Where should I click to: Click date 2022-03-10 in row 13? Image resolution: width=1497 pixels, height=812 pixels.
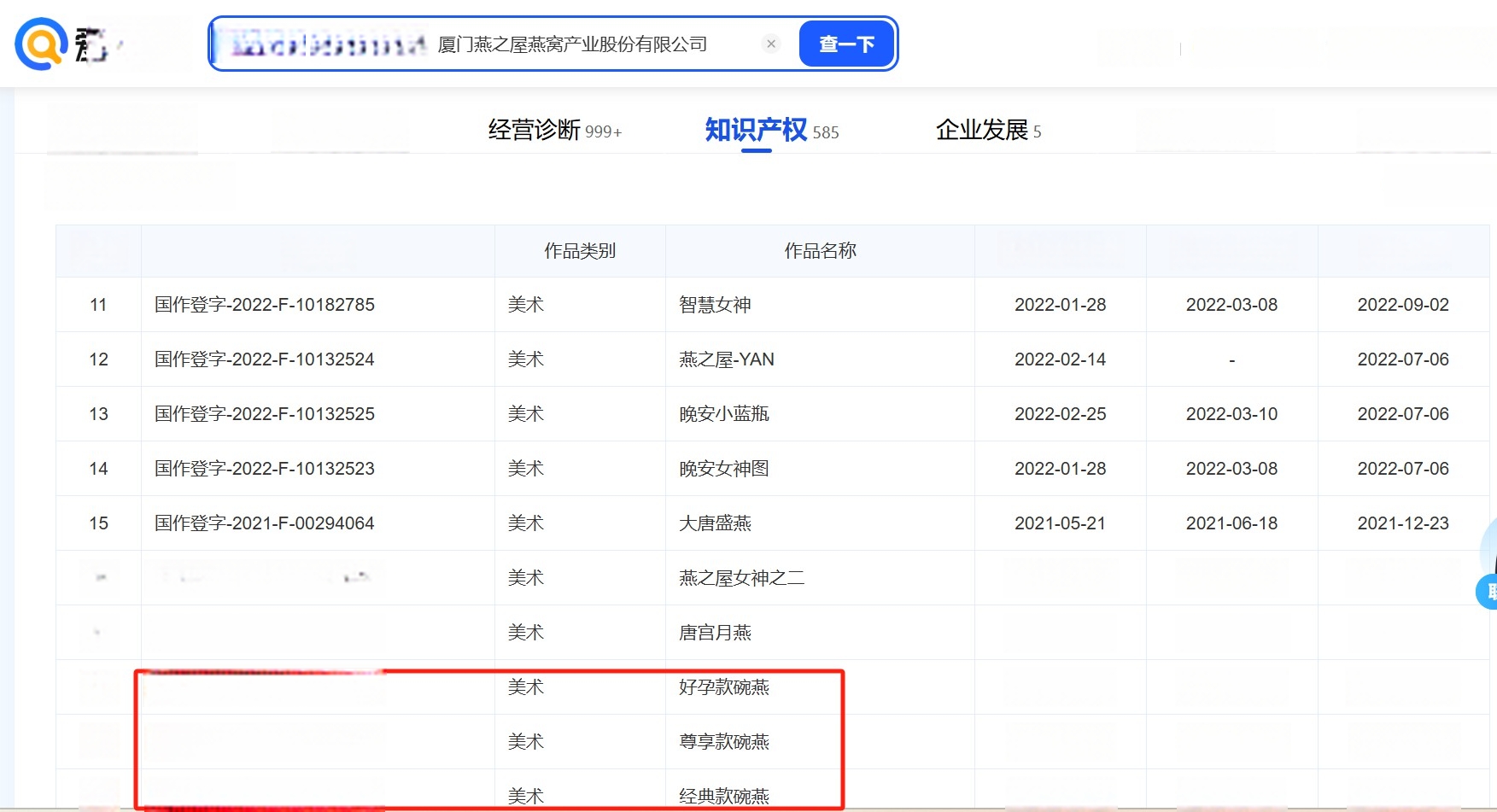pos(1231,414)
